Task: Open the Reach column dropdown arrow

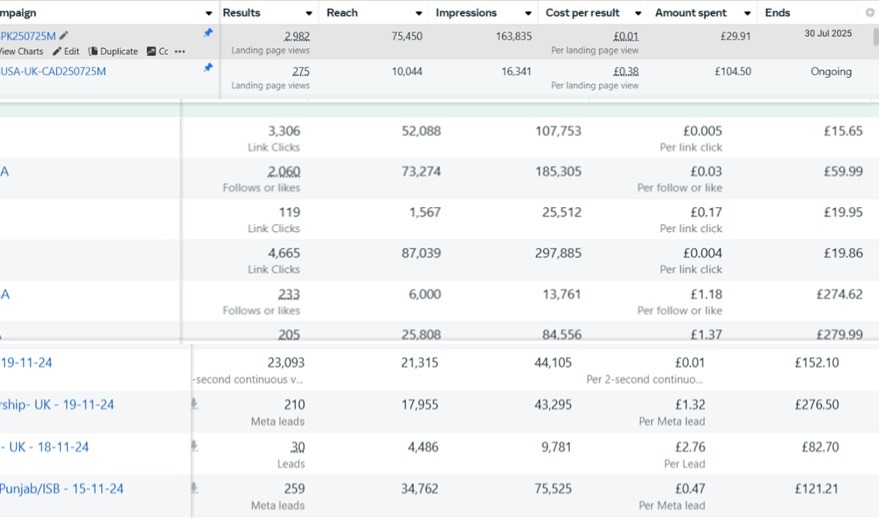Action: (418, 13)
